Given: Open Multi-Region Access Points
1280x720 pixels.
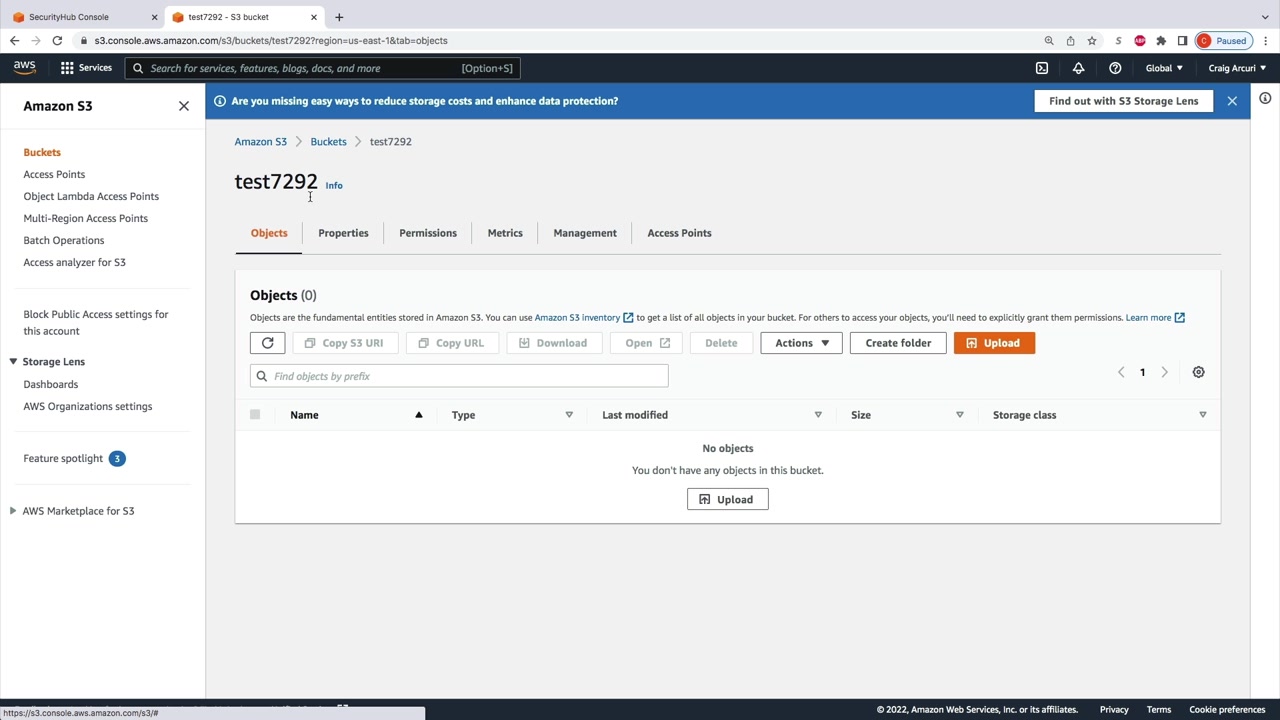Looking at the screenshot, I should pyautogui.click(x=85, y=218).
